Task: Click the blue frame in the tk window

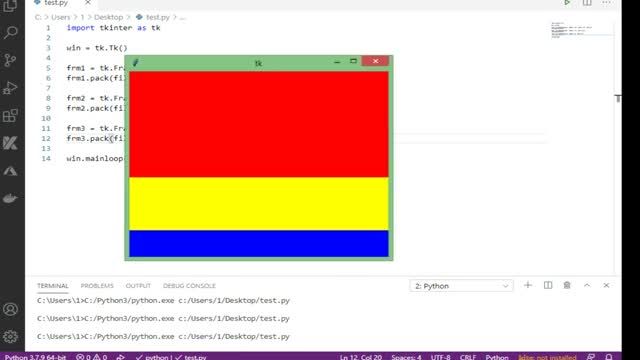Action: point(259,244)
